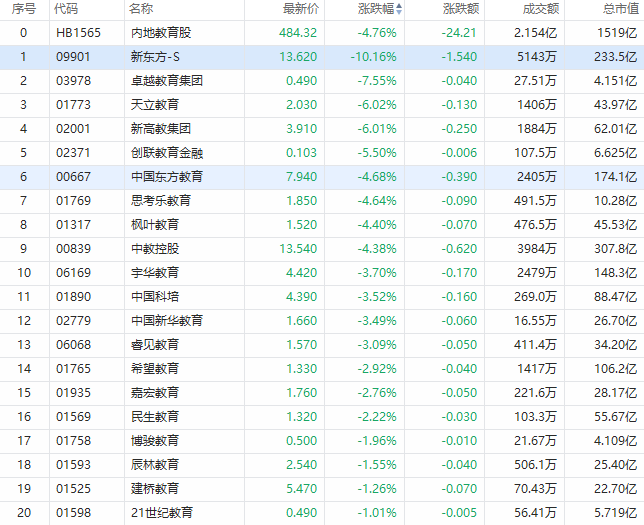The width and height of the screenshot is (644, 525).
Task: Sort by 最新价 column header
Action: (301, 9)
